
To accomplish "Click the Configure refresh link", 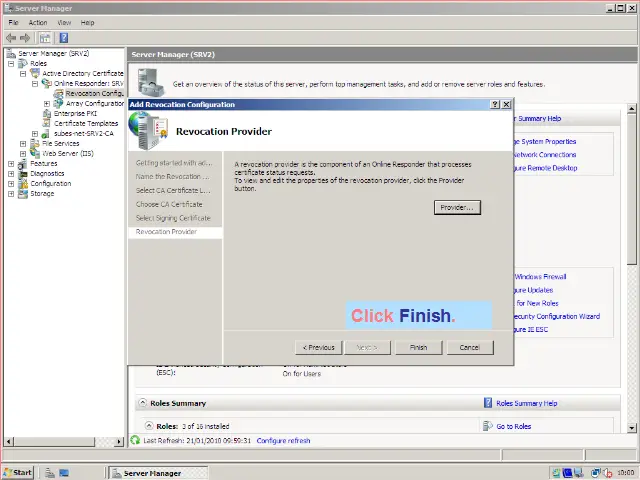I will (283, 441).
